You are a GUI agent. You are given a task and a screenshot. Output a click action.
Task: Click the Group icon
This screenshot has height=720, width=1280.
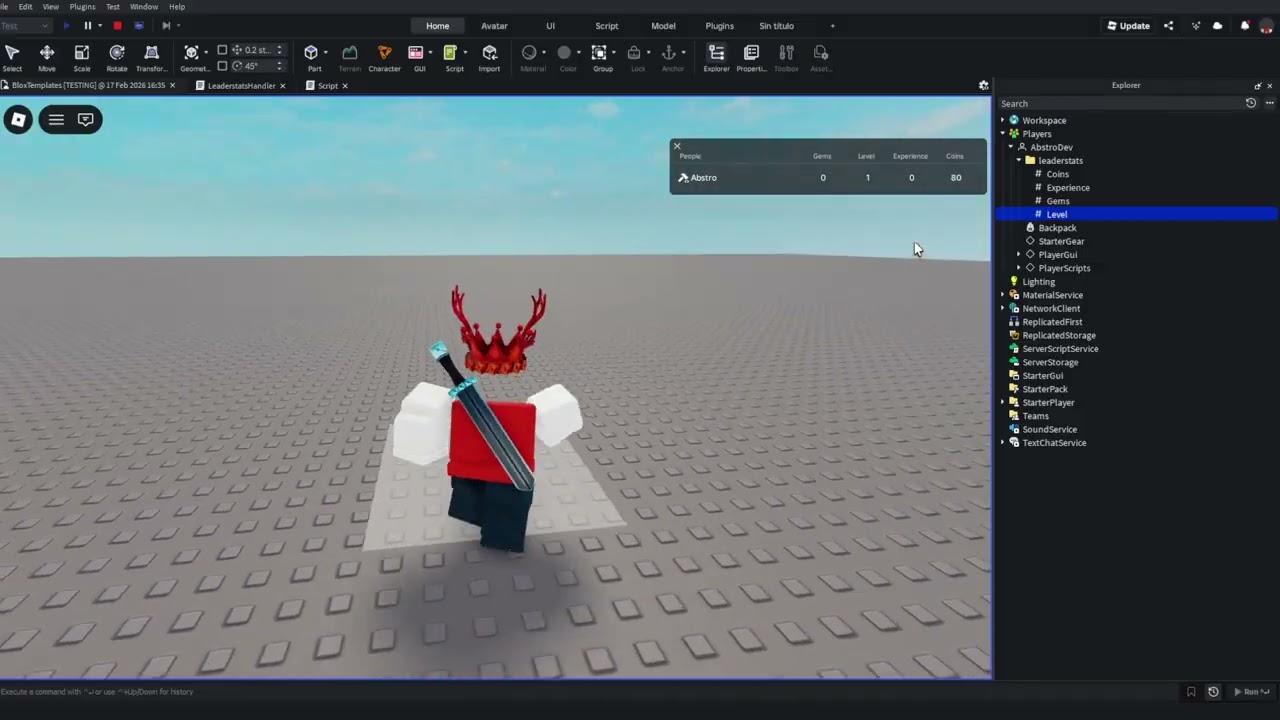pyautogui.click(x=599, y=52)
